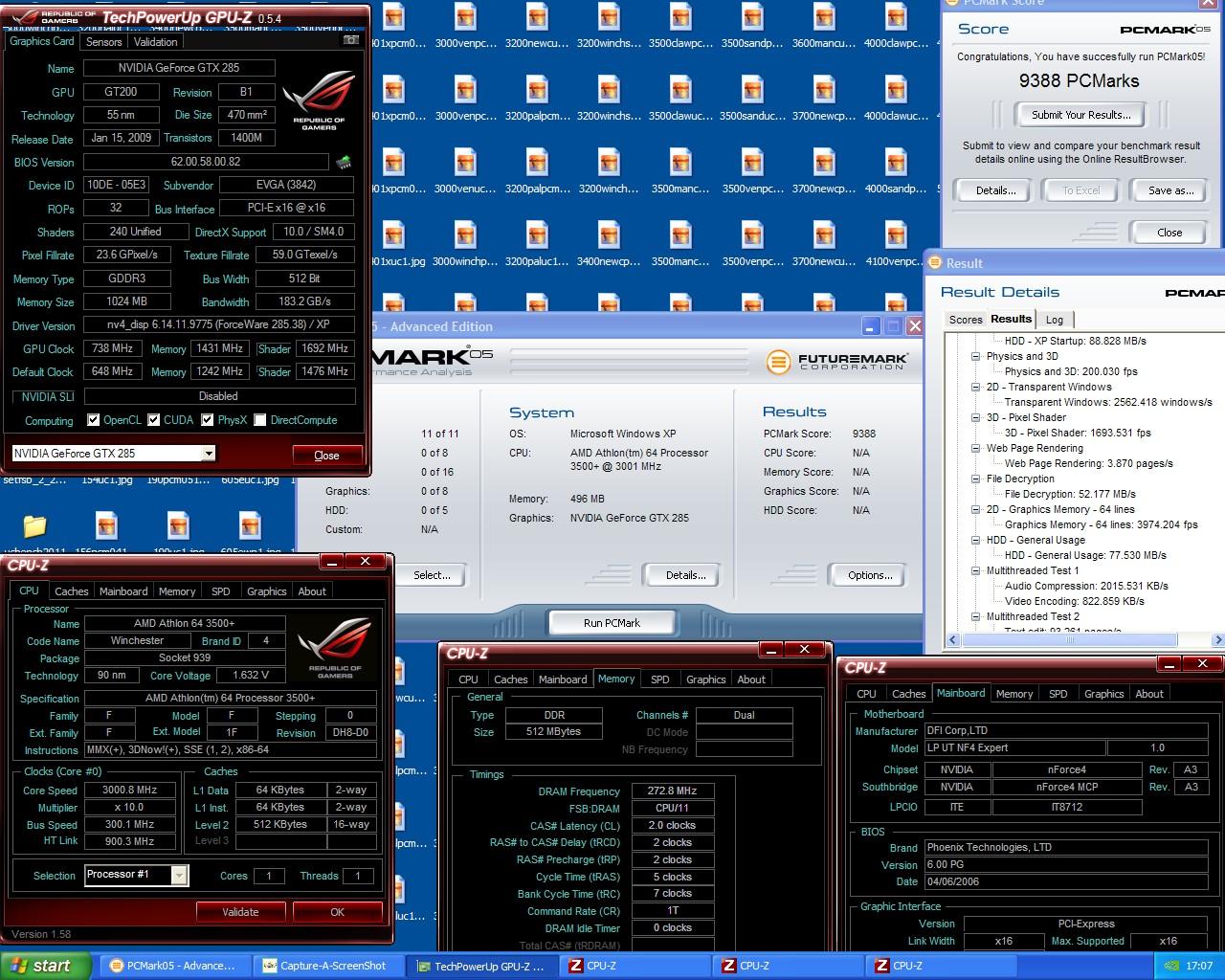This screenshot has width=1225, height=980.
Task: Click the Run PCMark button
Action: pyautogui.click(x=612, y=623)
